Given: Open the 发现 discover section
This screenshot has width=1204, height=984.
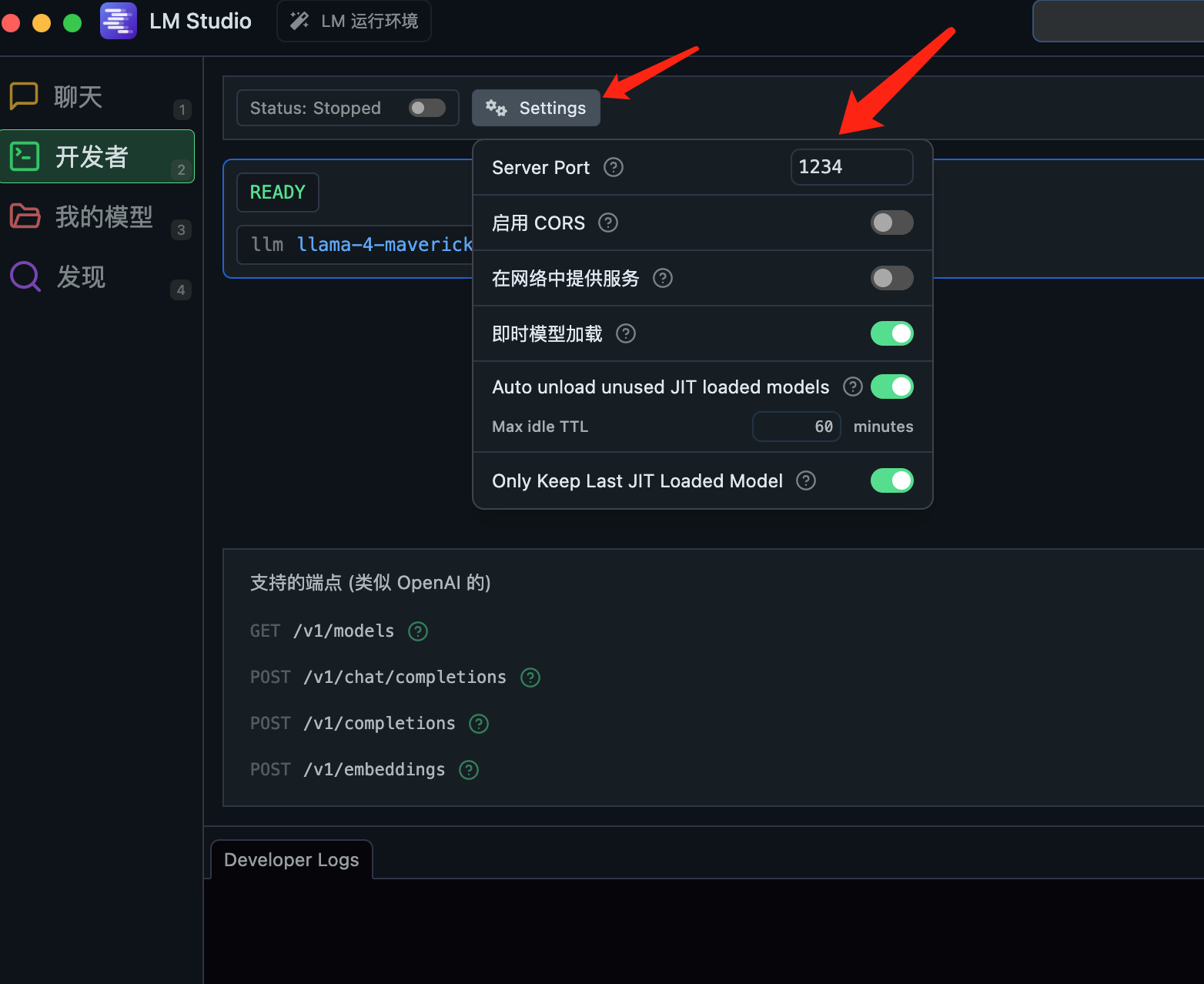Looking at the screenshot, I should point(97,276).
